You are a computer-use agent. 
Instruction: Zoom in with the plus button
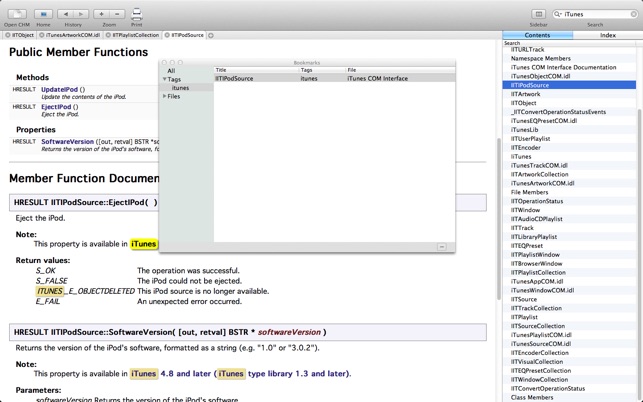click(101, 14)
